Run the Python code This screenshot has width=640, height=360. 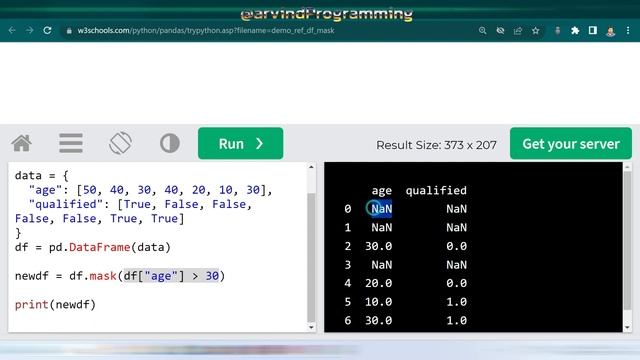coord(240,143)
